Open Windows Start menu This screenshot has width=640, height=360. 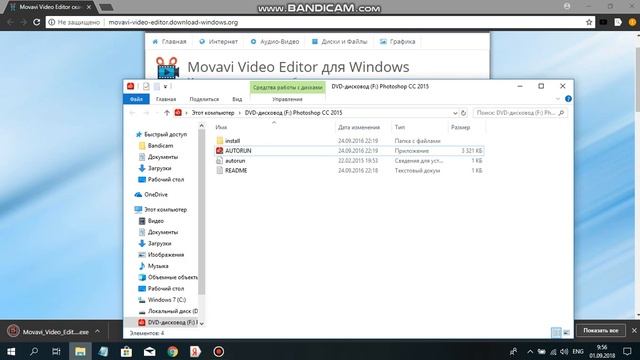point(11,351)
